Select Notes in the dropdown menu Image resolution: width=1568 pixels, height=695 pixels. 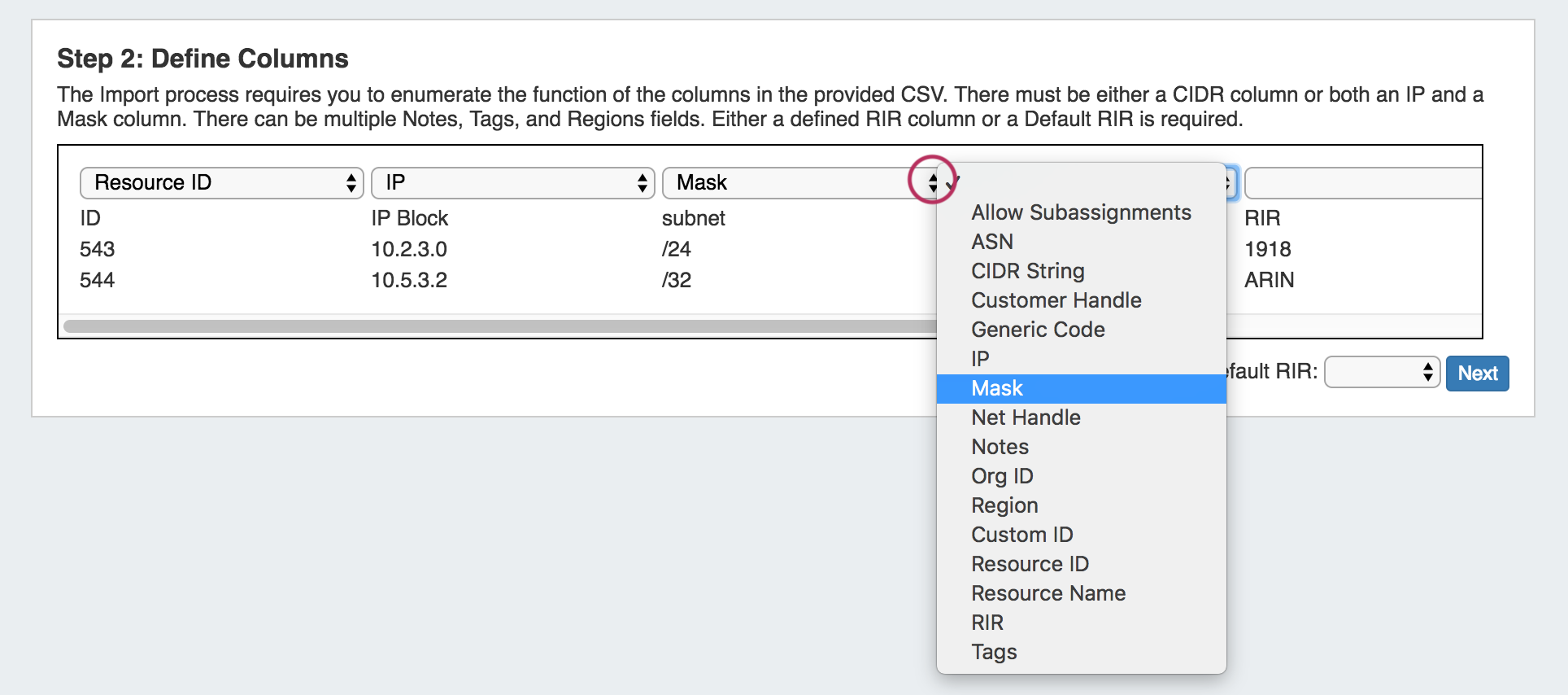[1000, 447]
